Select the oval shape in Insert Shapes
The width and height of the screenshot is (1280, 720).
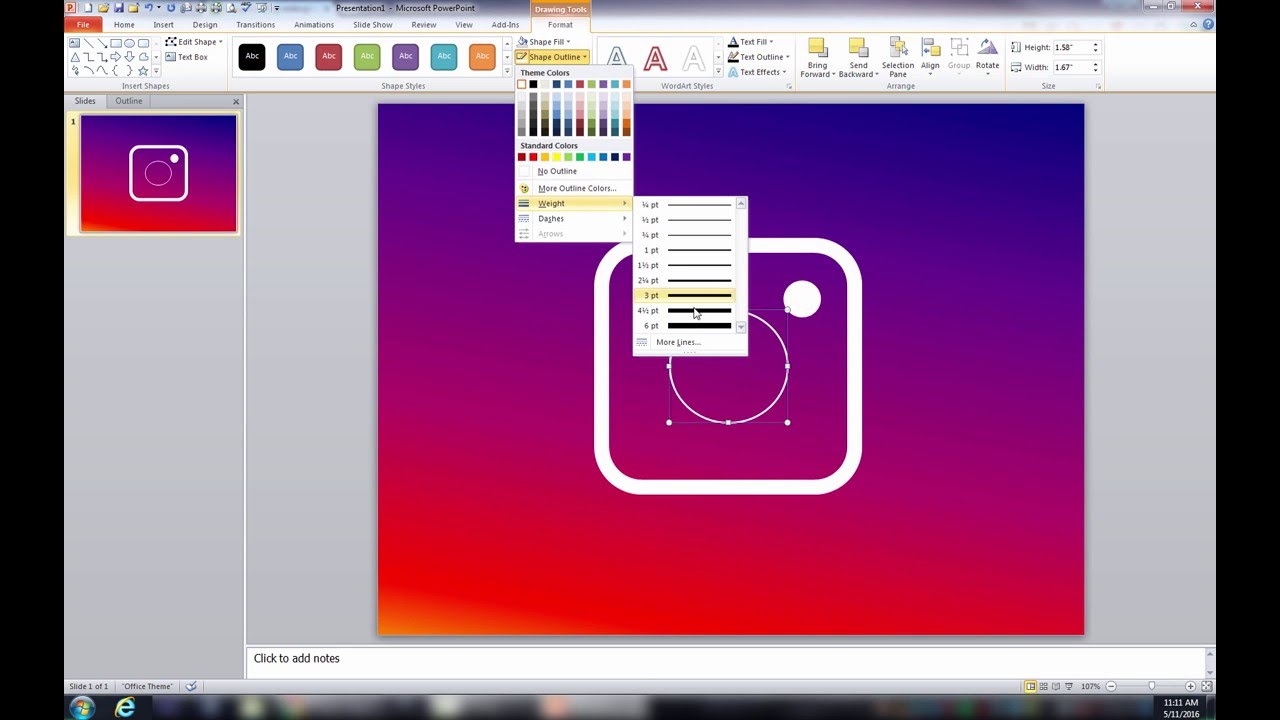pos(130,43)
